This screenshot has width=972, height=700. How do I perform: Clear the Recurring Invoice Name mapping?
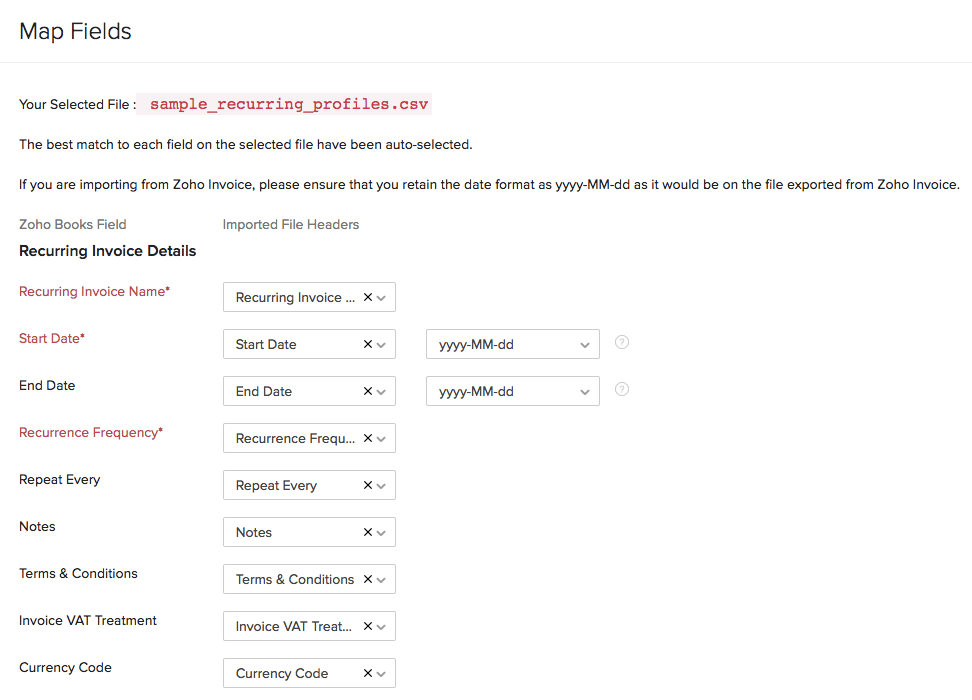point(367,297)
